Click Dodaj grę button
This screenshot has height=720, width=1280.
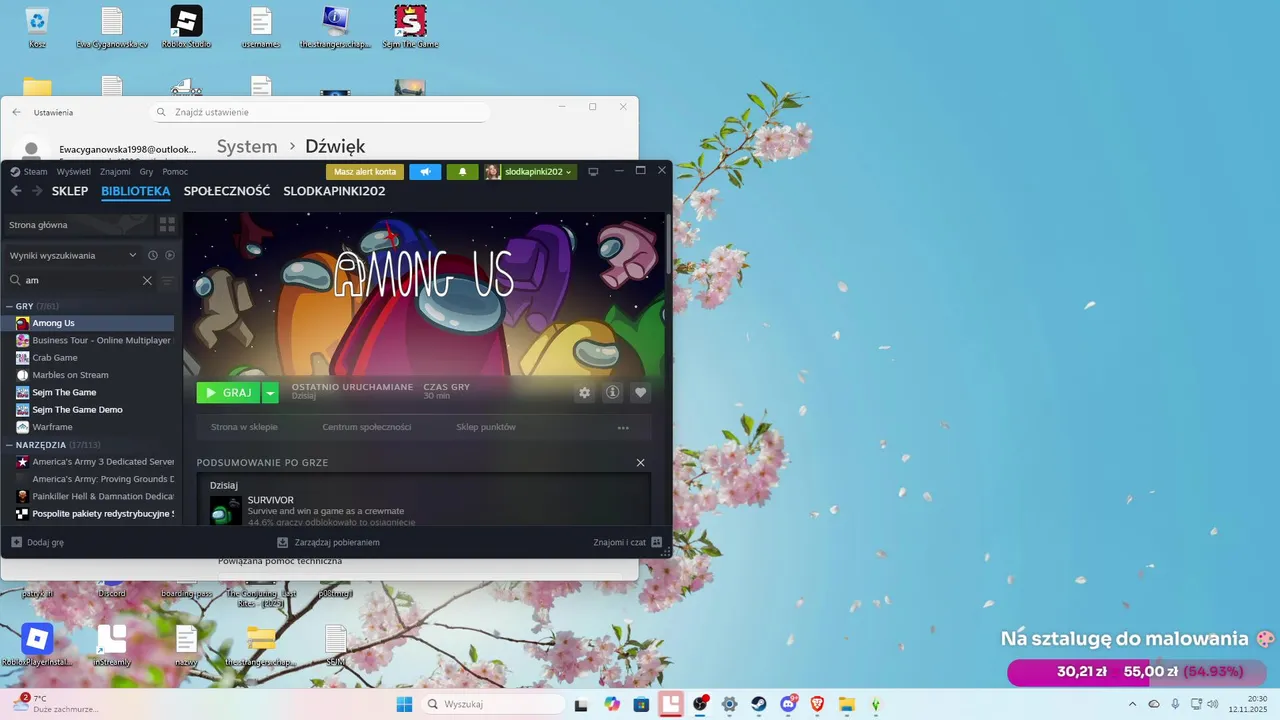[x=38, y=542]
